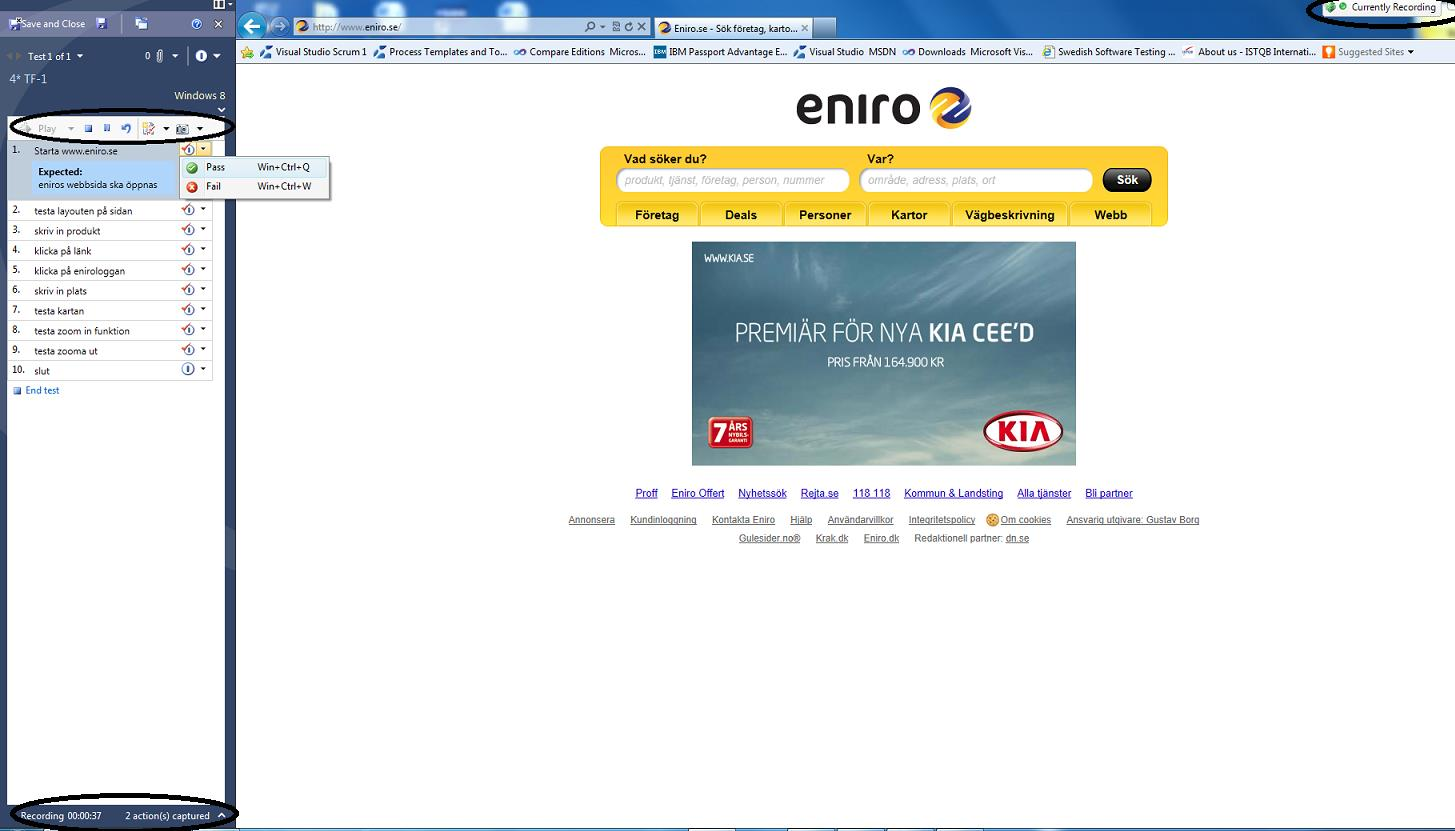Viewport: 1455px width, 831px height.
Task: Open the IBM Passport Advantage bookmark
Action: click(721, 52)
